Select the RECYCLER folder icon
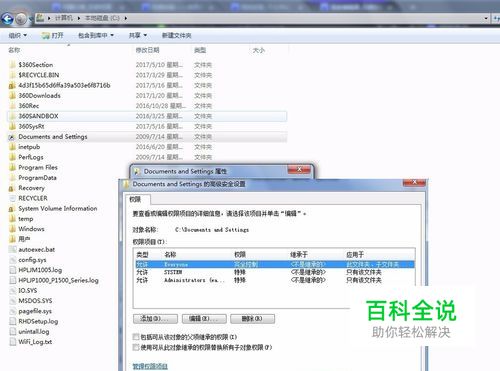Screen dimensions: 500x371 12,198
